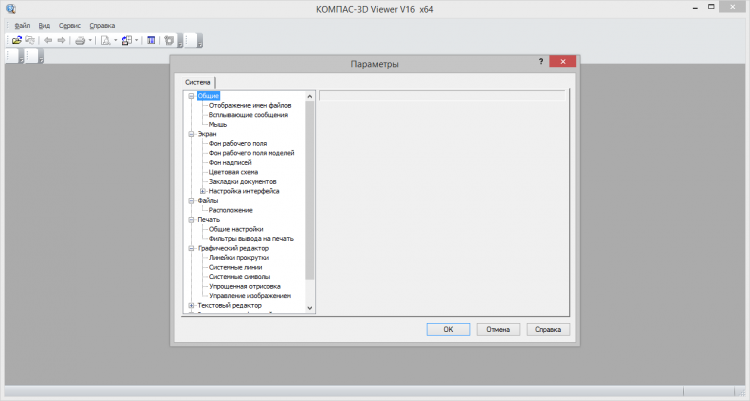Click the print preview page icon
This screenshot has height=401, width=750.
click(x=105, y=41)
